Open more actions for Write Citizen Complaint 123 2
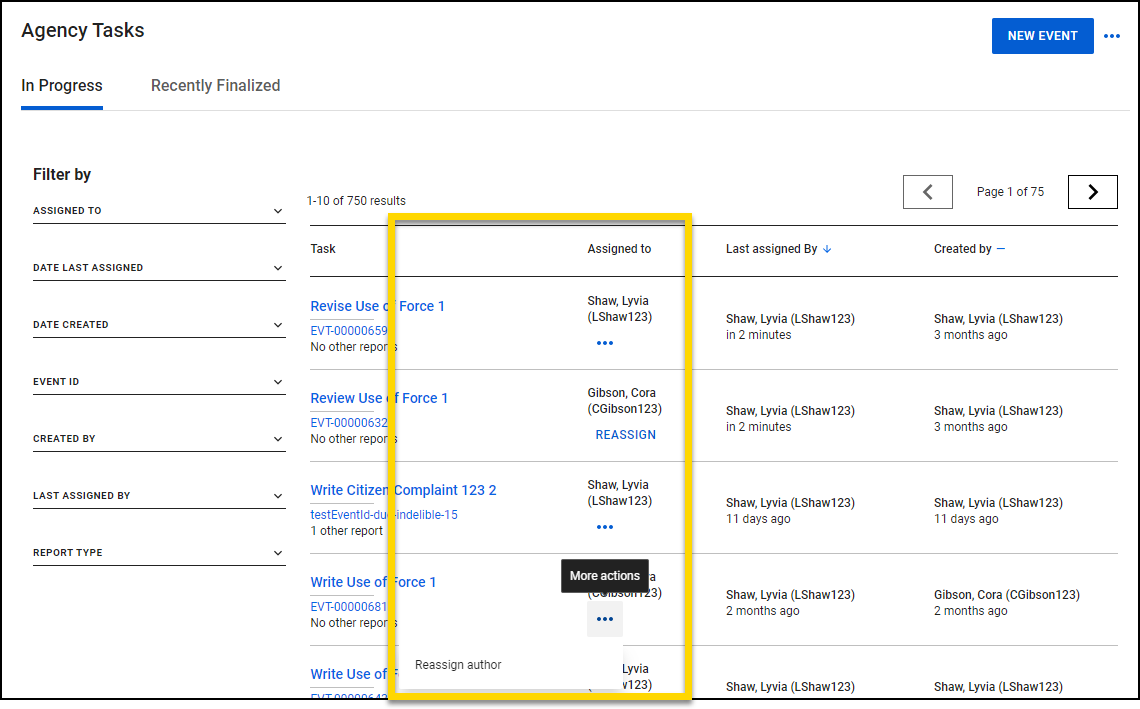 pos(604,526)
